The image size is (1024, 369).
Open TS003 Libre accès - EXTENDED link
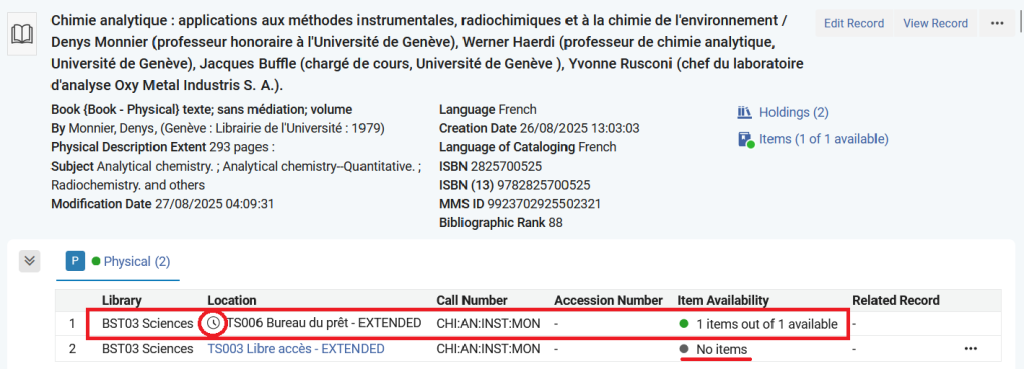pyautogui.click(x=296, y=349)
